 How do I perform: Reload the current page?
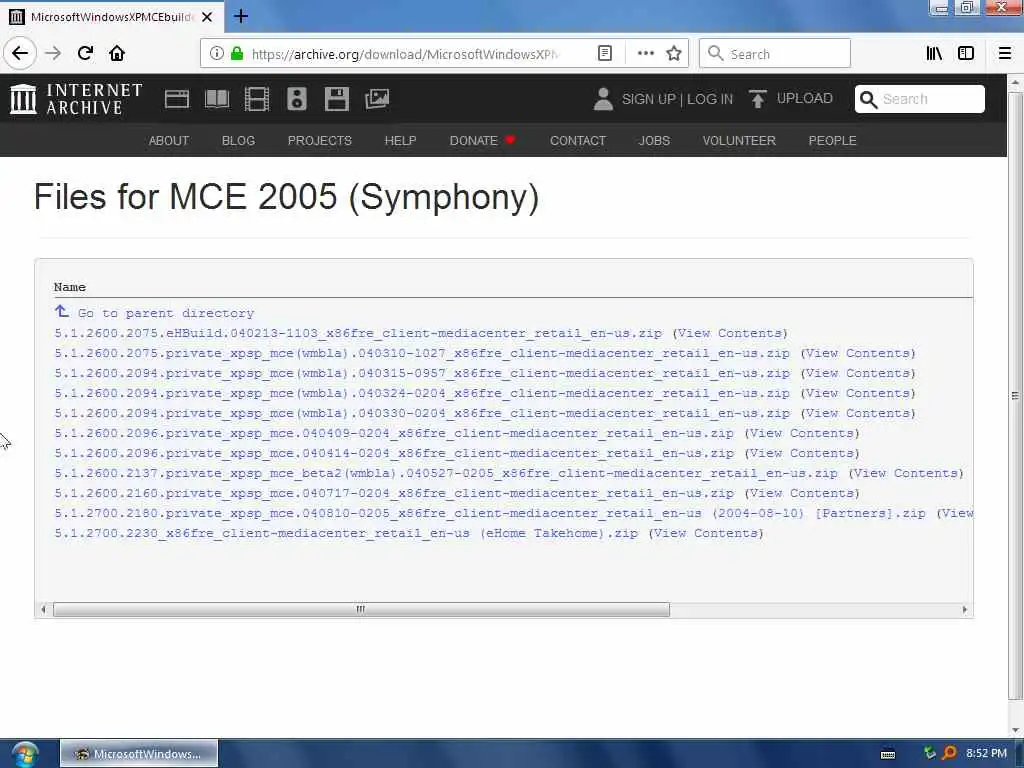(85, 53)
